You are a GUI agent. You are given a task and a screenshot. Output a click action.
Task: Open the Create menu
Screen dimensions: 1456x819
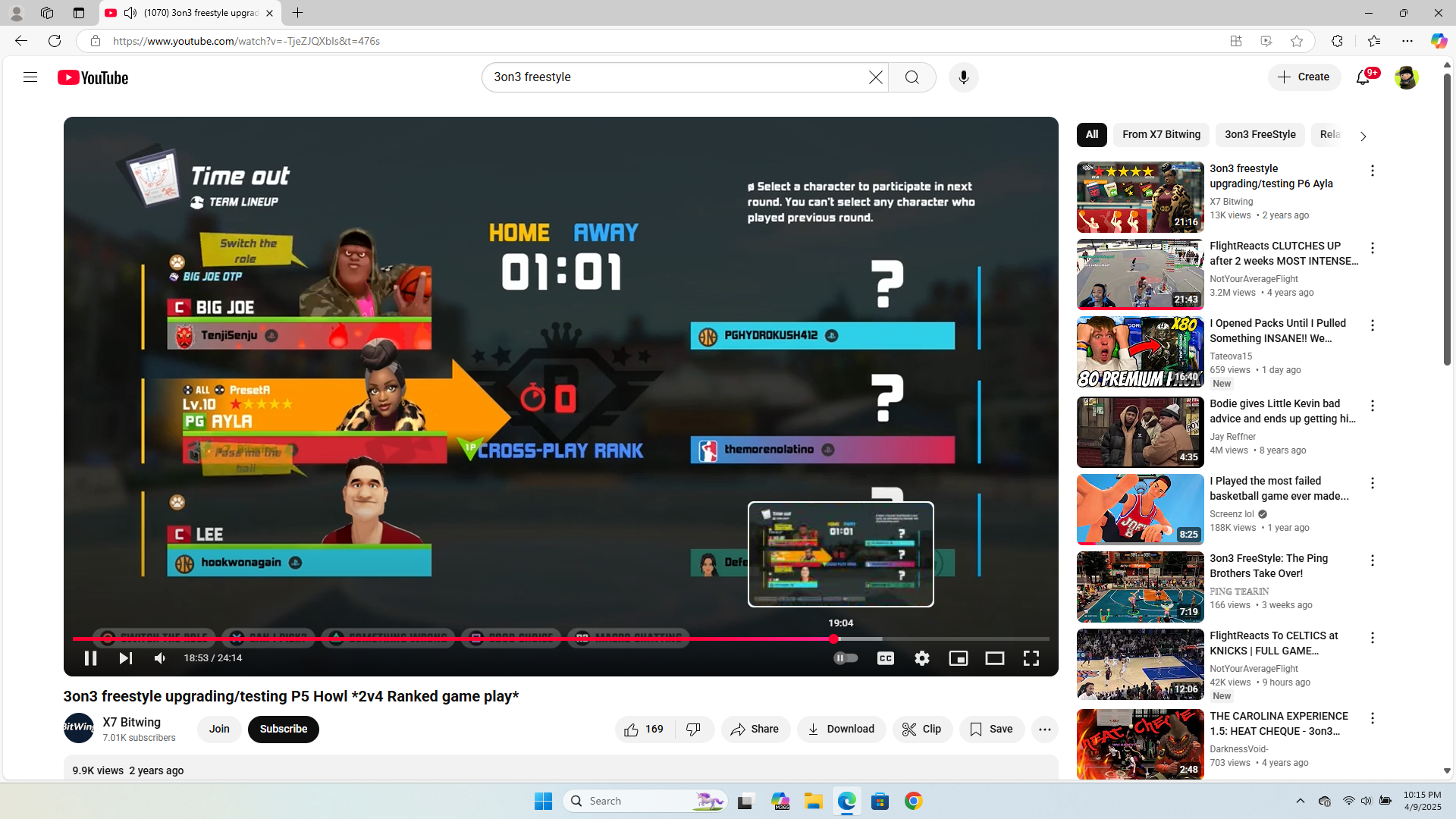(1304, 77)
